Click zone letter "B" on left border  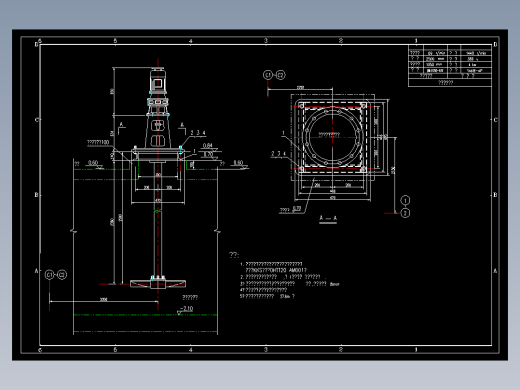(x=36, y=195)
